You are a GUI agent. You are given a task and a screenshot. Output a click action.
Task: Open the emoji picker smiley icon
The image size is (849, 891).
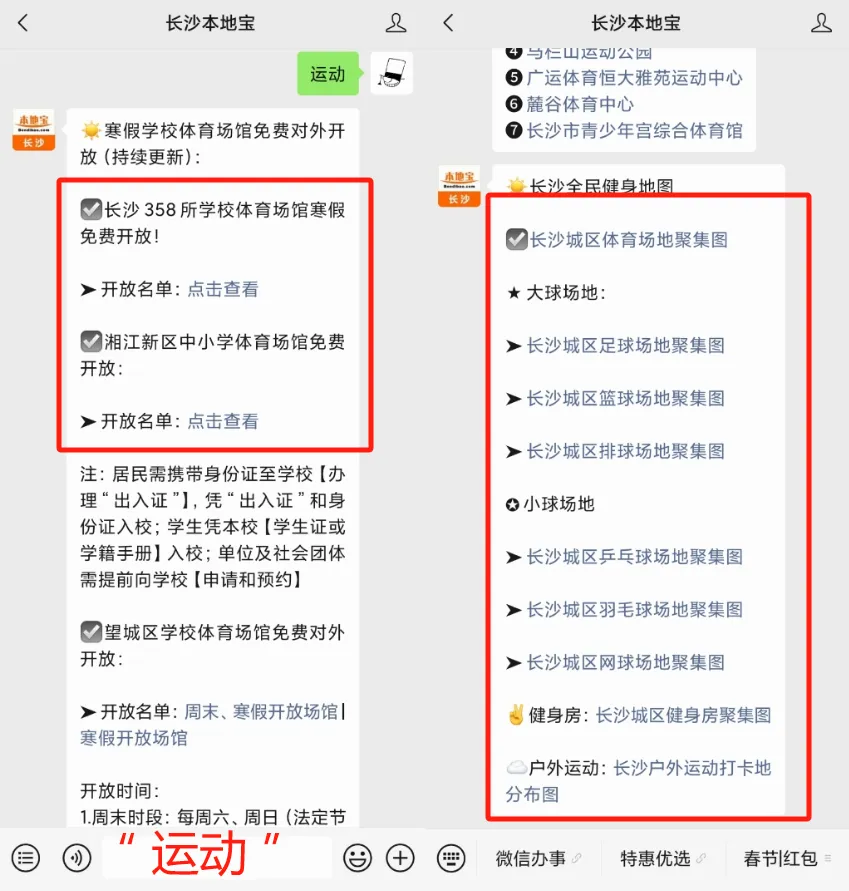(357, 857)
